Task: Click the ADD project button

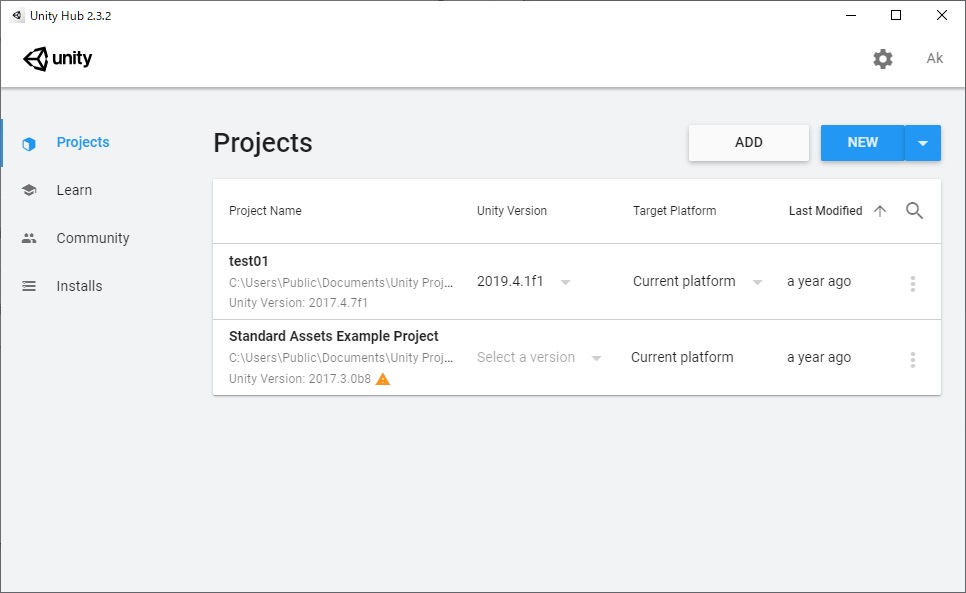Action: coord(749,143)
